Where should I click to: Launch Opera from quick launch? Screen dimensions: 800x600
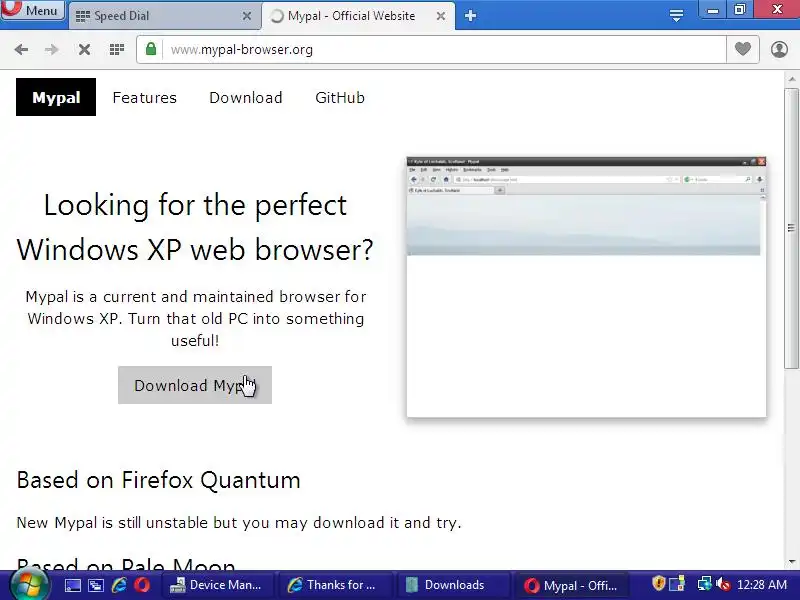[142, 585]
